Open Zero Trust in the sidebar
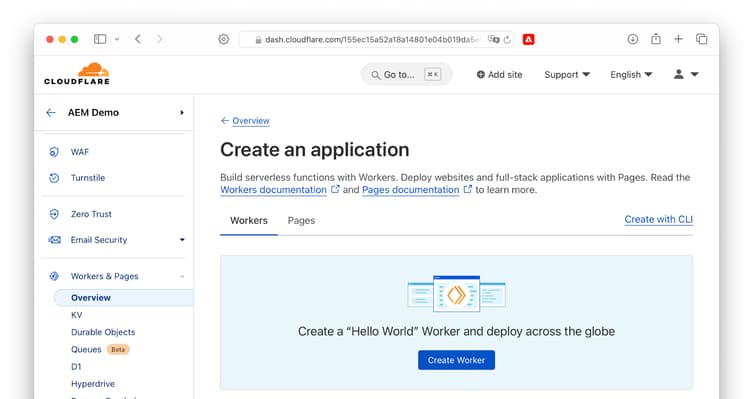 [x=91, y=214]
